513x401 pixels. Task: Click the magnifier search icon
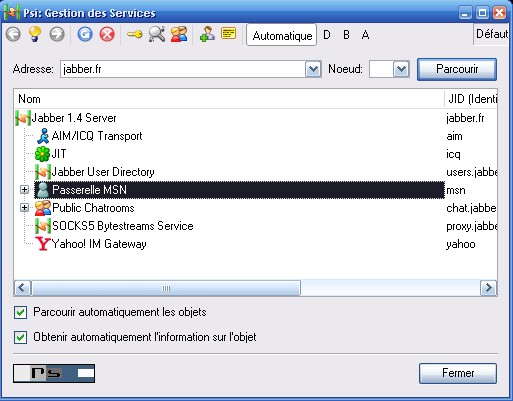(157, 34)
